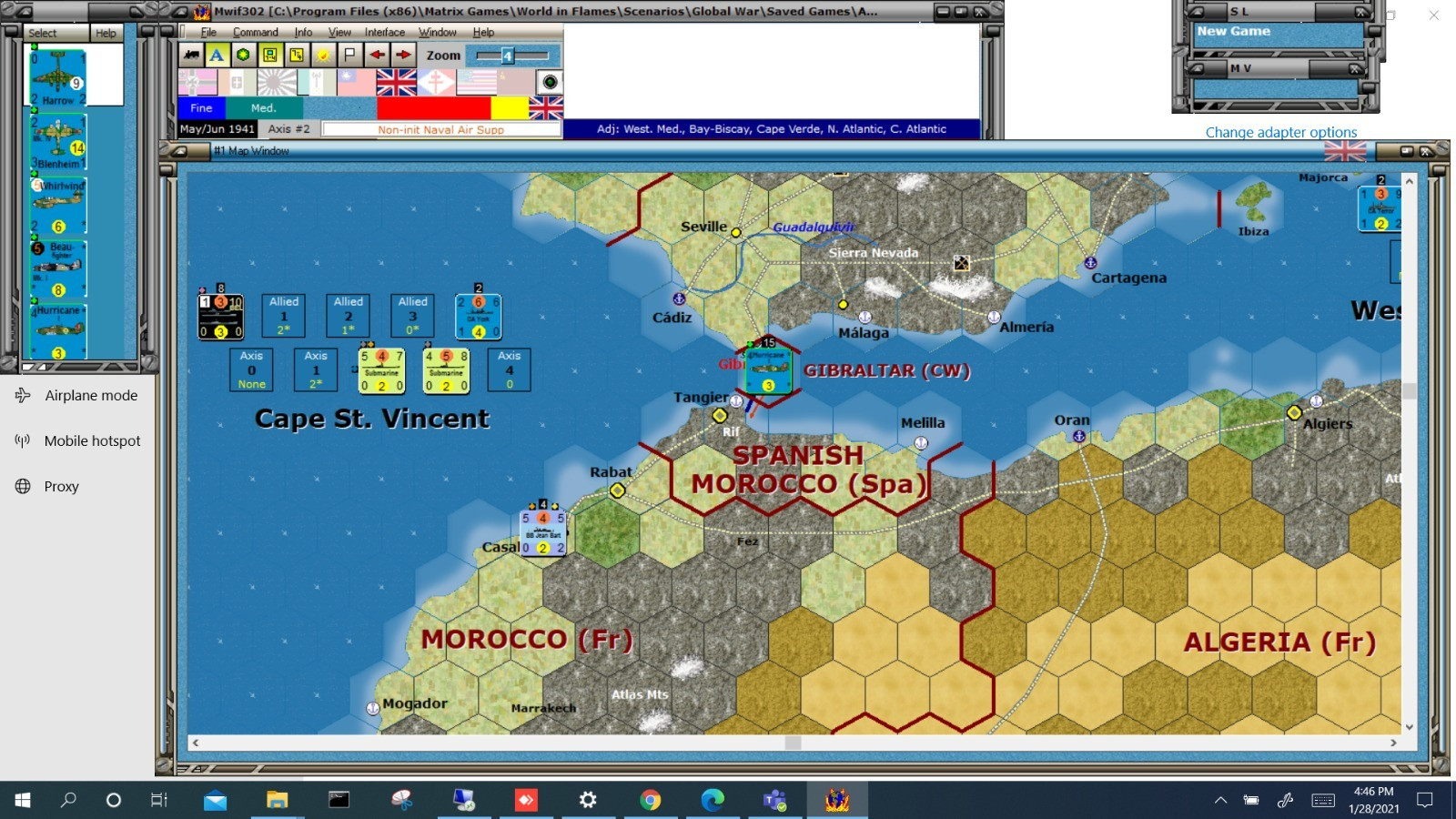Click the map horizontal scrollbar right arrow
The image size is (1456, 819).
click(x=1393, y=743)
